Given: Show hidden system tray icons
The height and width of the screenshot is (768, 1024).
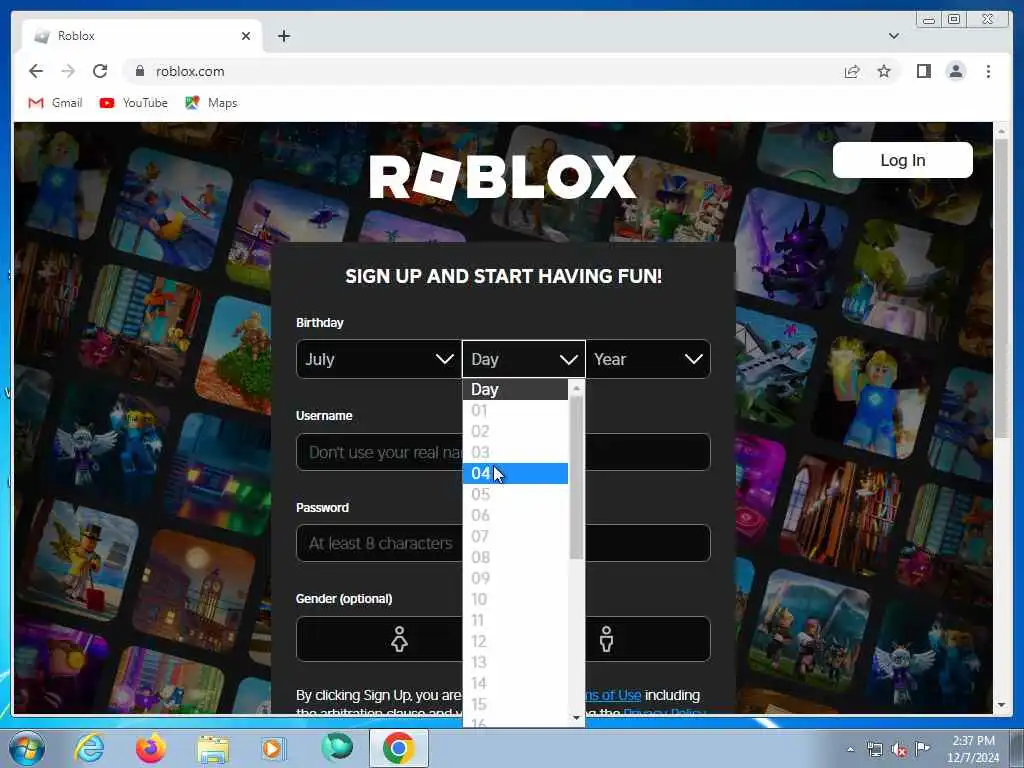Looking at the screenshot, I should (850, 749).
